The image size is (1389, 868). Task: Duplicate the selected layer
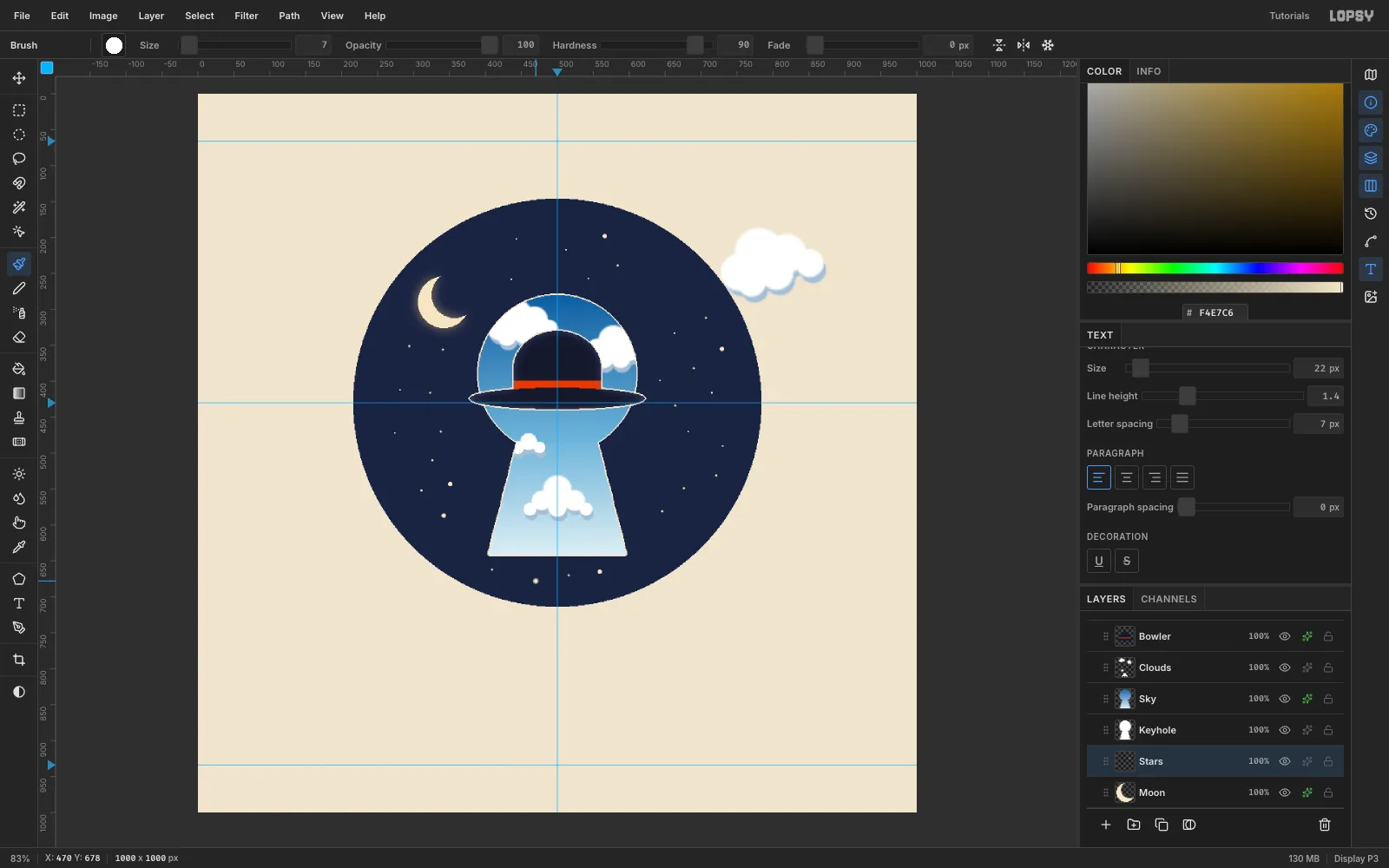(1162, 825)
